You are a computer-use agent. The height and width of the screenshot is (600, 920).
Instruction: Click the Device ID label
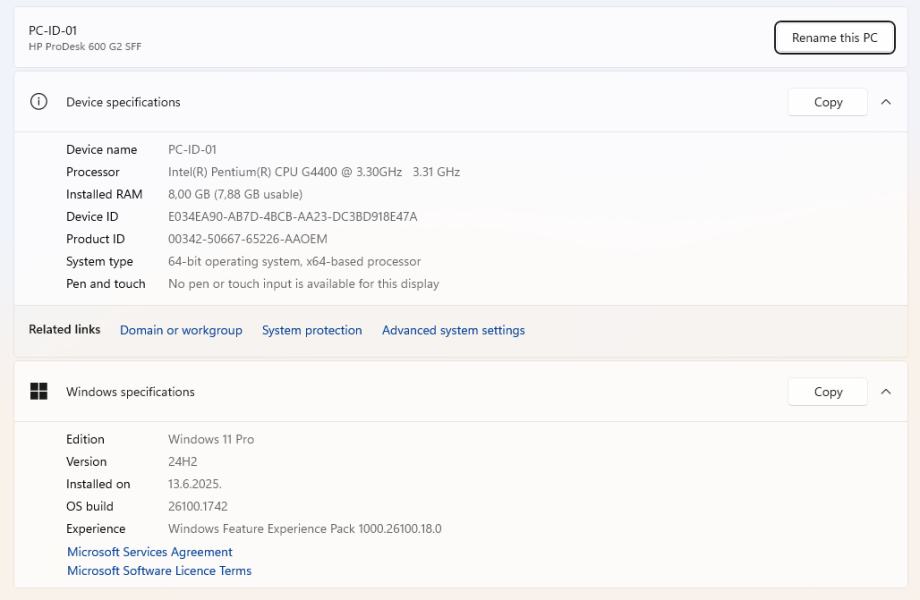point(92,216)
